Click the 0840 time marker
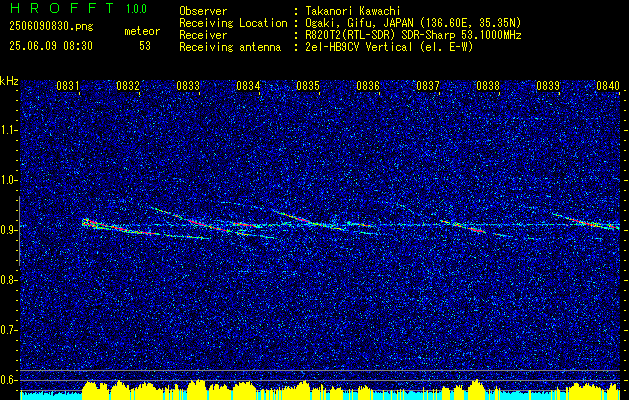 [608, 85]
